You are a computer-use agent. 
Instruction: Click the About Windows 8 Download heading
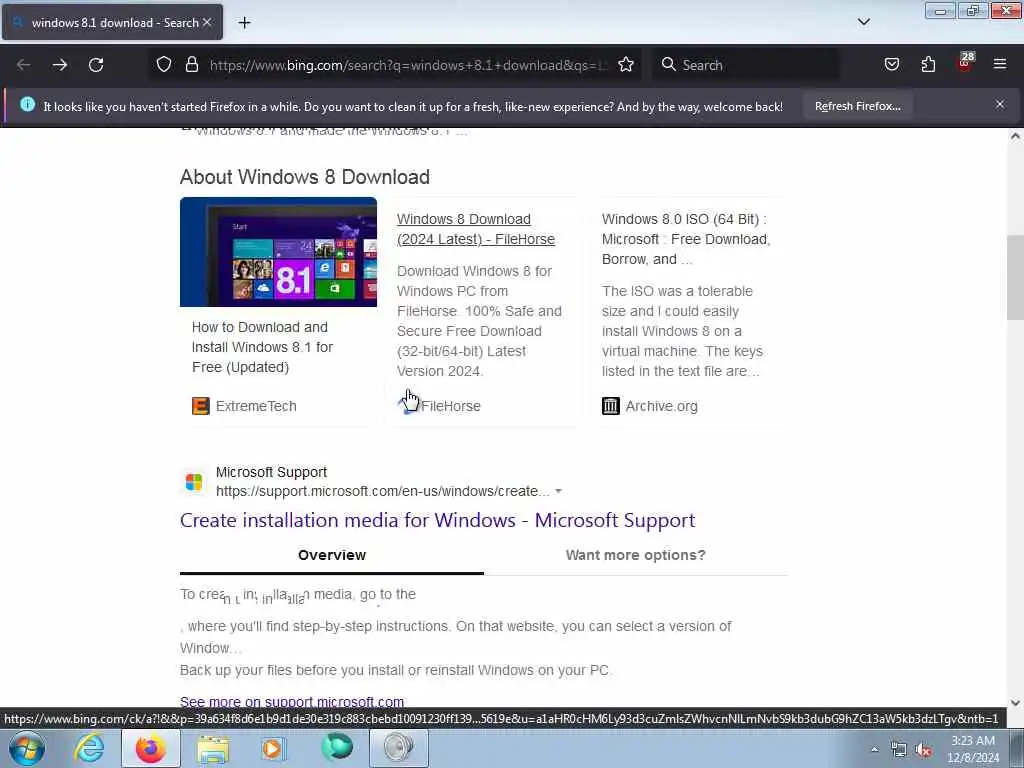pos(304,177)
